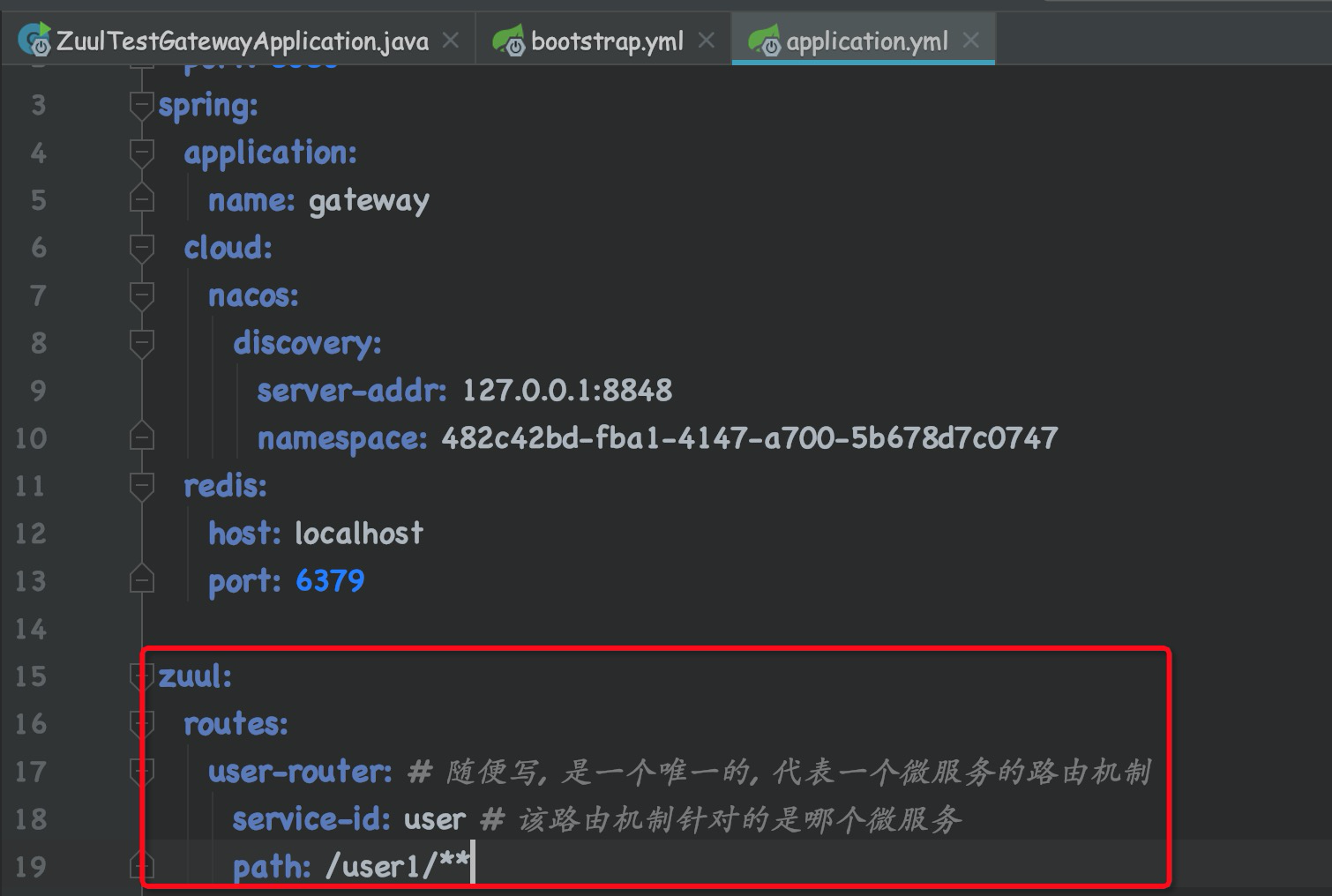Collapse the discovery: block fold marker

click(x=141, y=343)
